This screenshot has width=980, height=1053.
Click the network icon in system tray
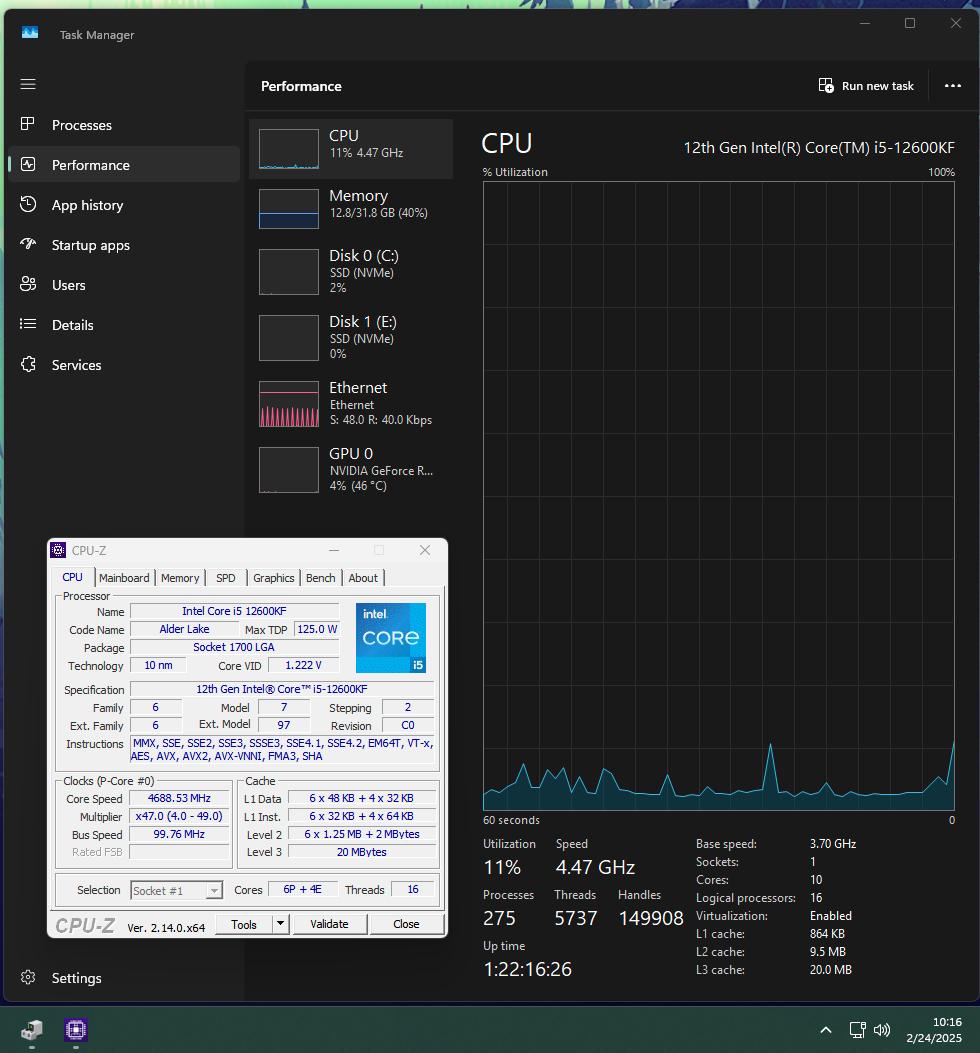tap(858, 1029)
